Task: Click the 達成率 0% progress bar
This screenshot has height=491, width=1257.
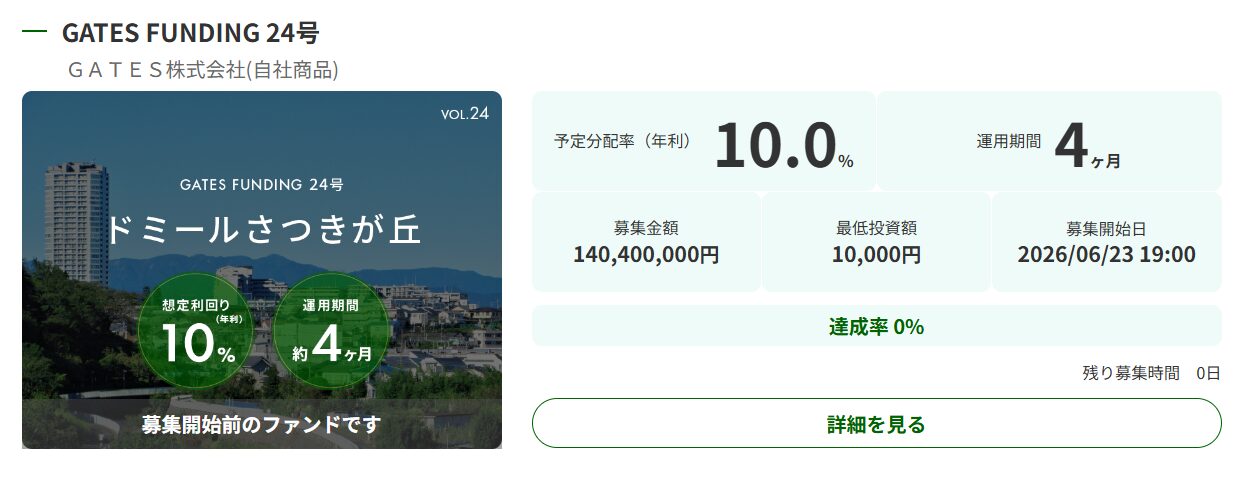Action: (x=876, y=326)
